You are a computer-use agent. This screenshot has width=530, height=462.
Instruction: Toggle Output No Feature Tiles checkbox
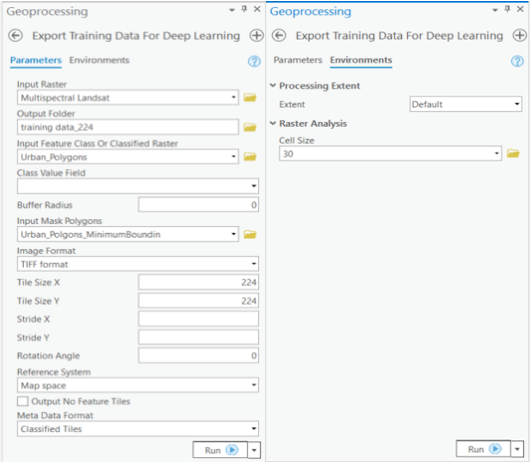pos(23,401)
